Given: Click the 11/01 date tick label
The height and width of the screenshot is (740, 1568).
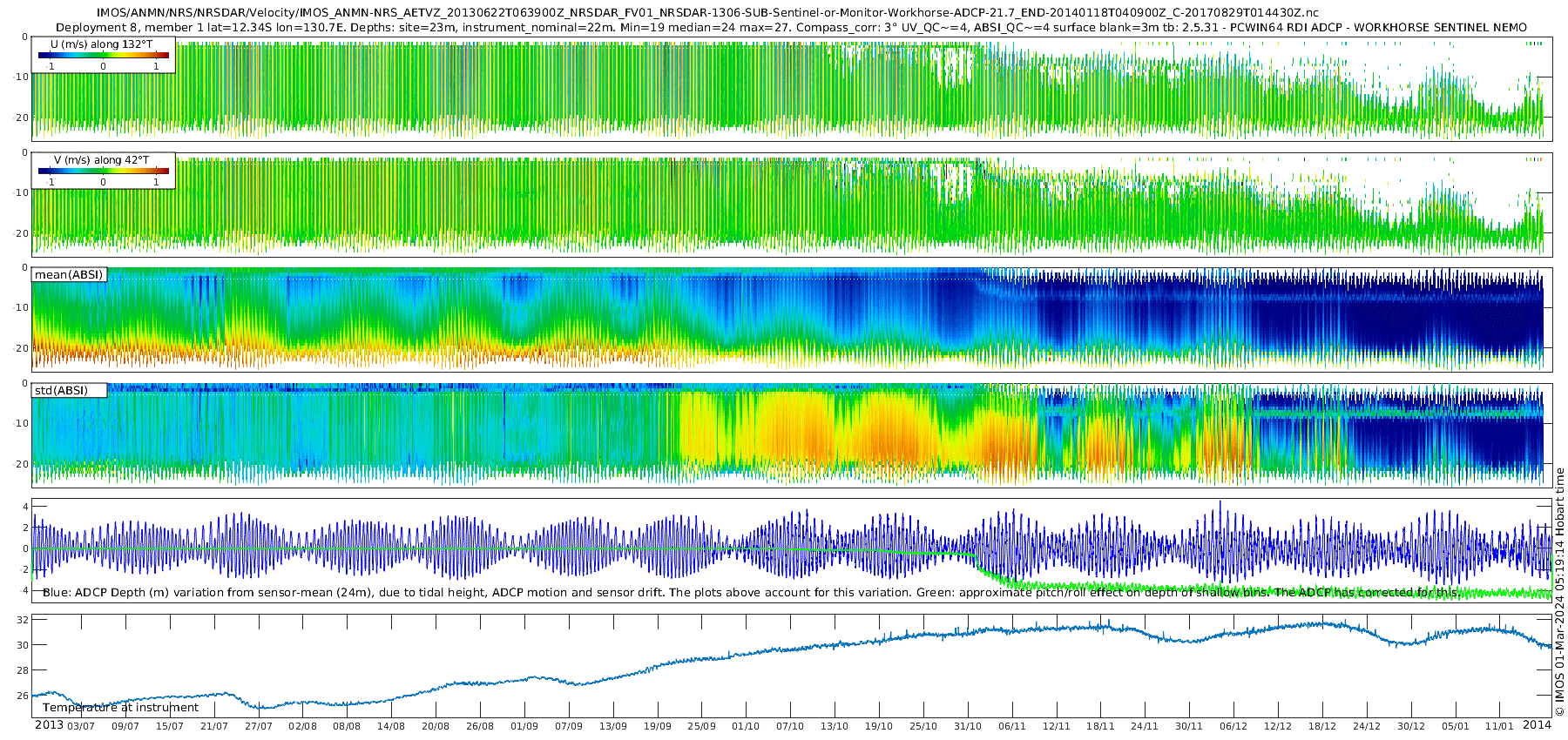Looking at the screenshot, I should (1500, 726).
